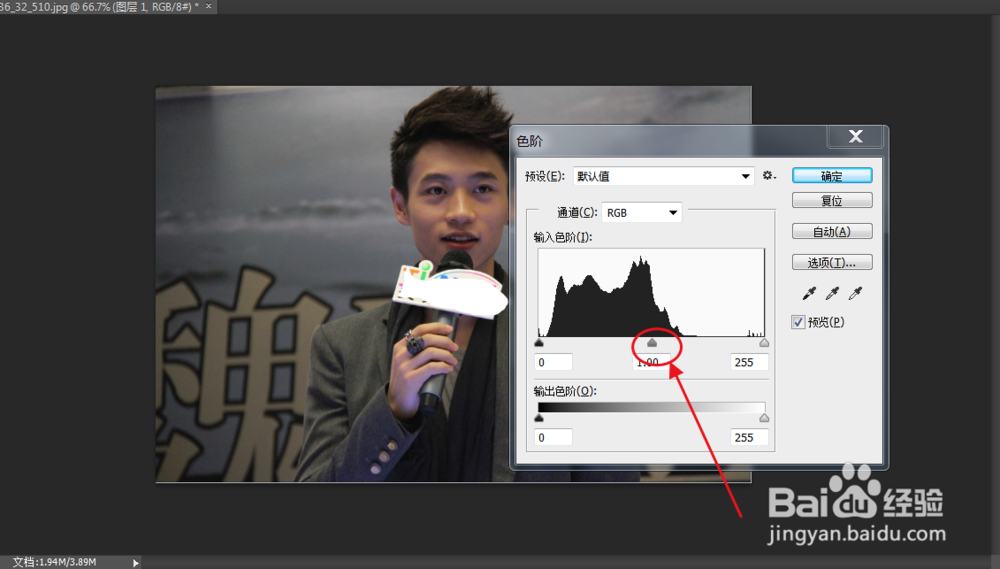Click the output levels gradient bar

[651, 408]
